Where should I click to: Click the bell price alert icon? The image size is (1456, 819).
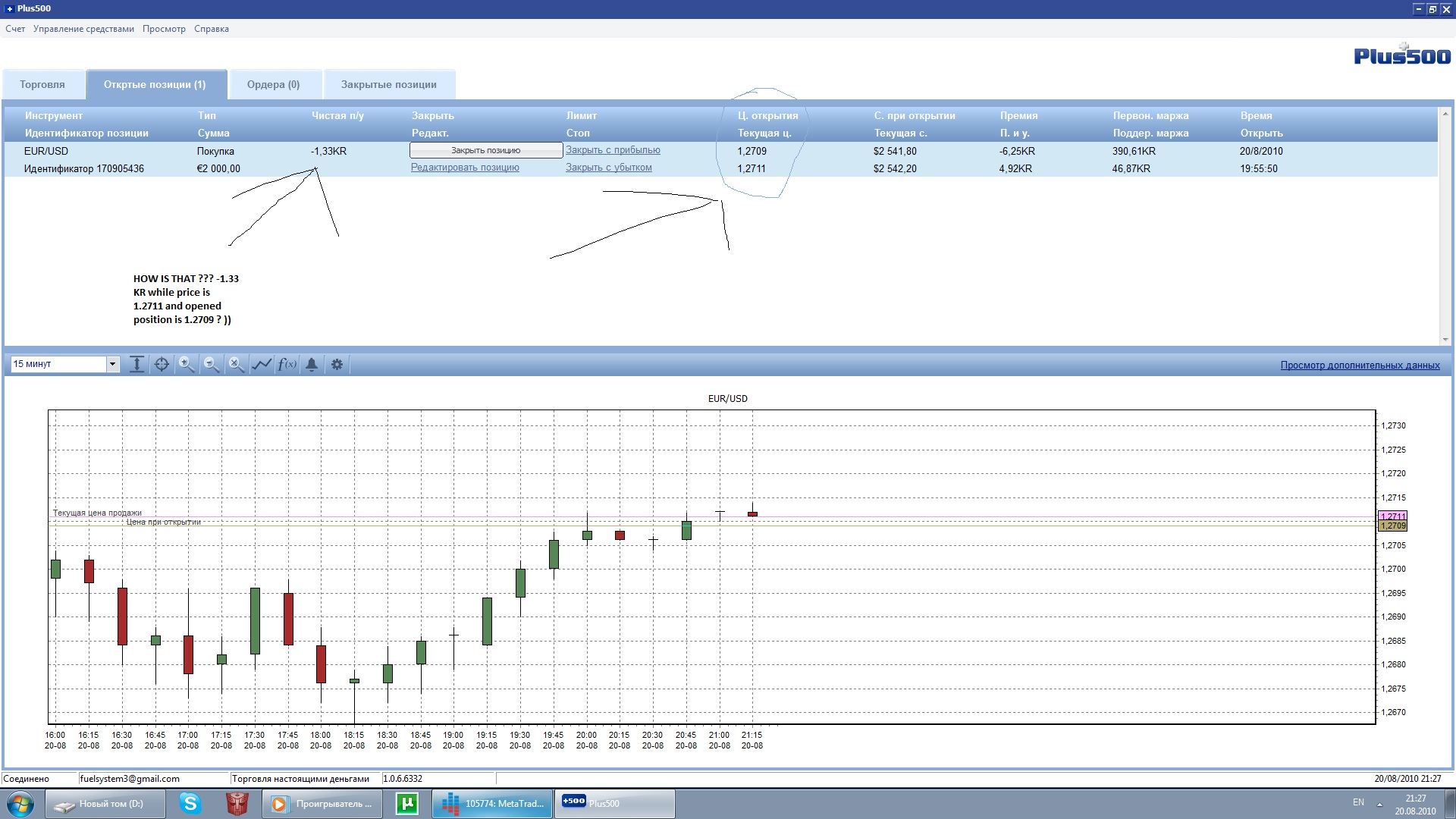tap(312, 365)
